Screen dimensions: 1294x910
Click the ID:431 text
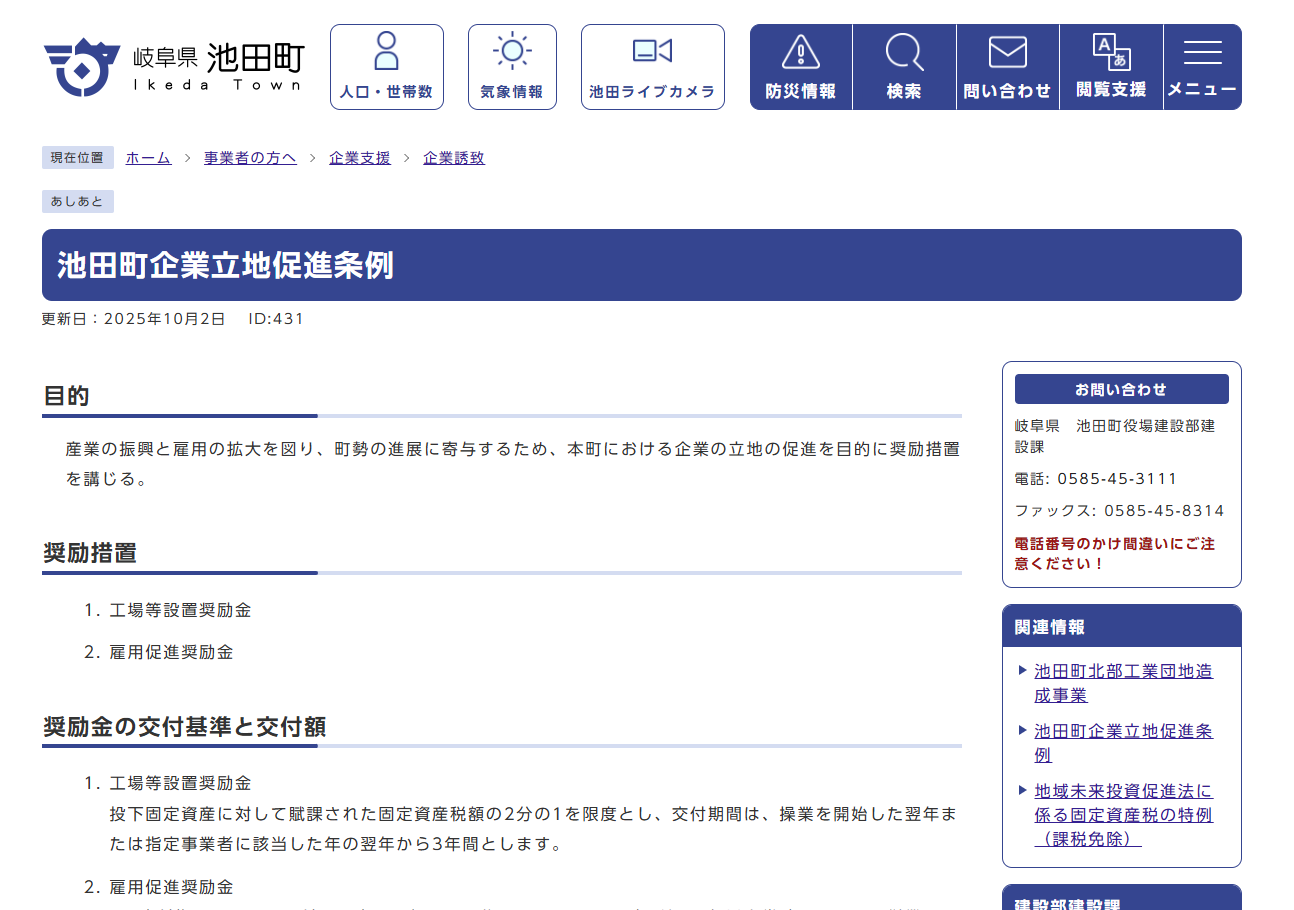(276, 319)
